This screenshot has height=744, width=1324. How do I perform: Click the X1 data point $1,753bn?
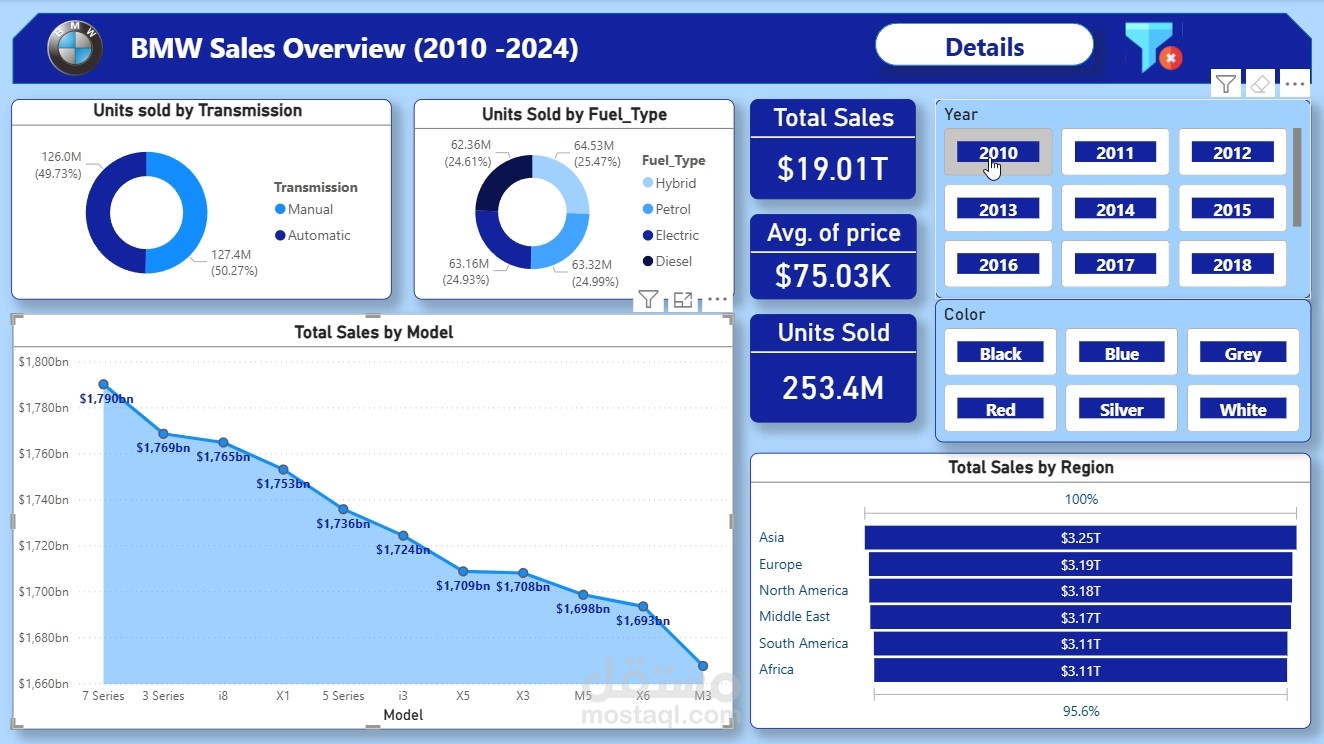283,469
